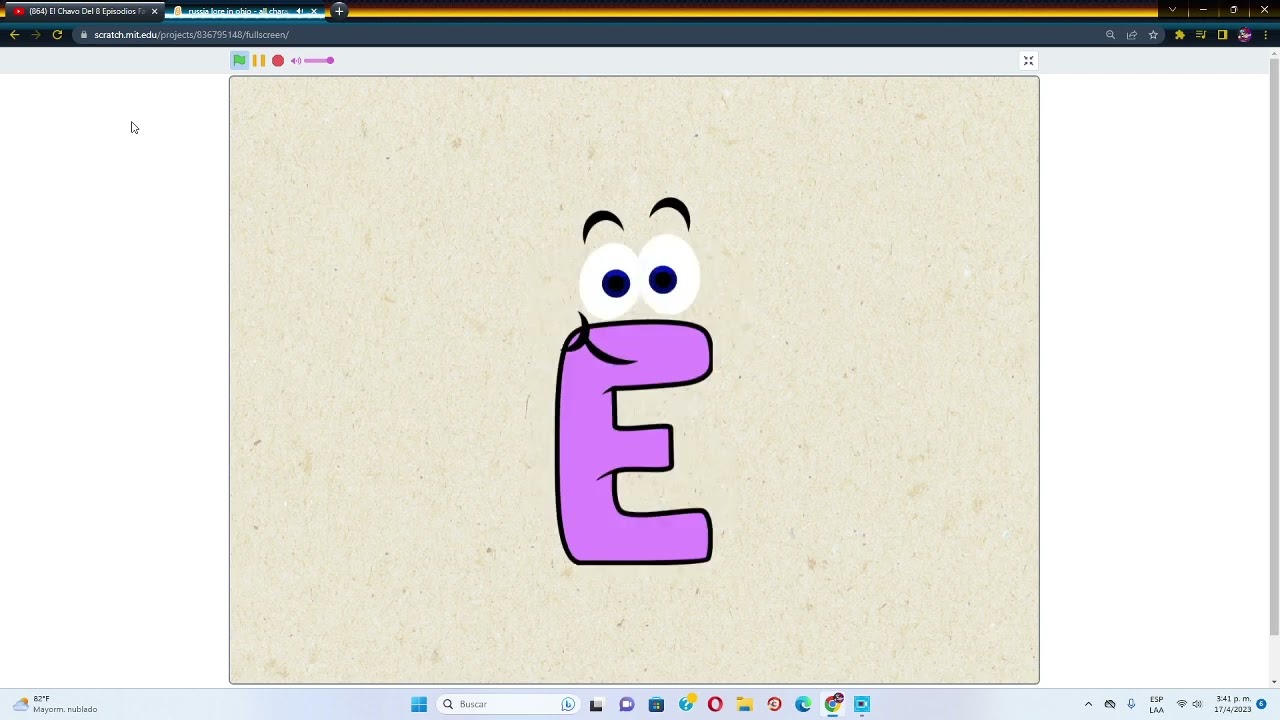The image size is (1280, 720).
Task: Go forward to the next page
Action: pos(36,35)
